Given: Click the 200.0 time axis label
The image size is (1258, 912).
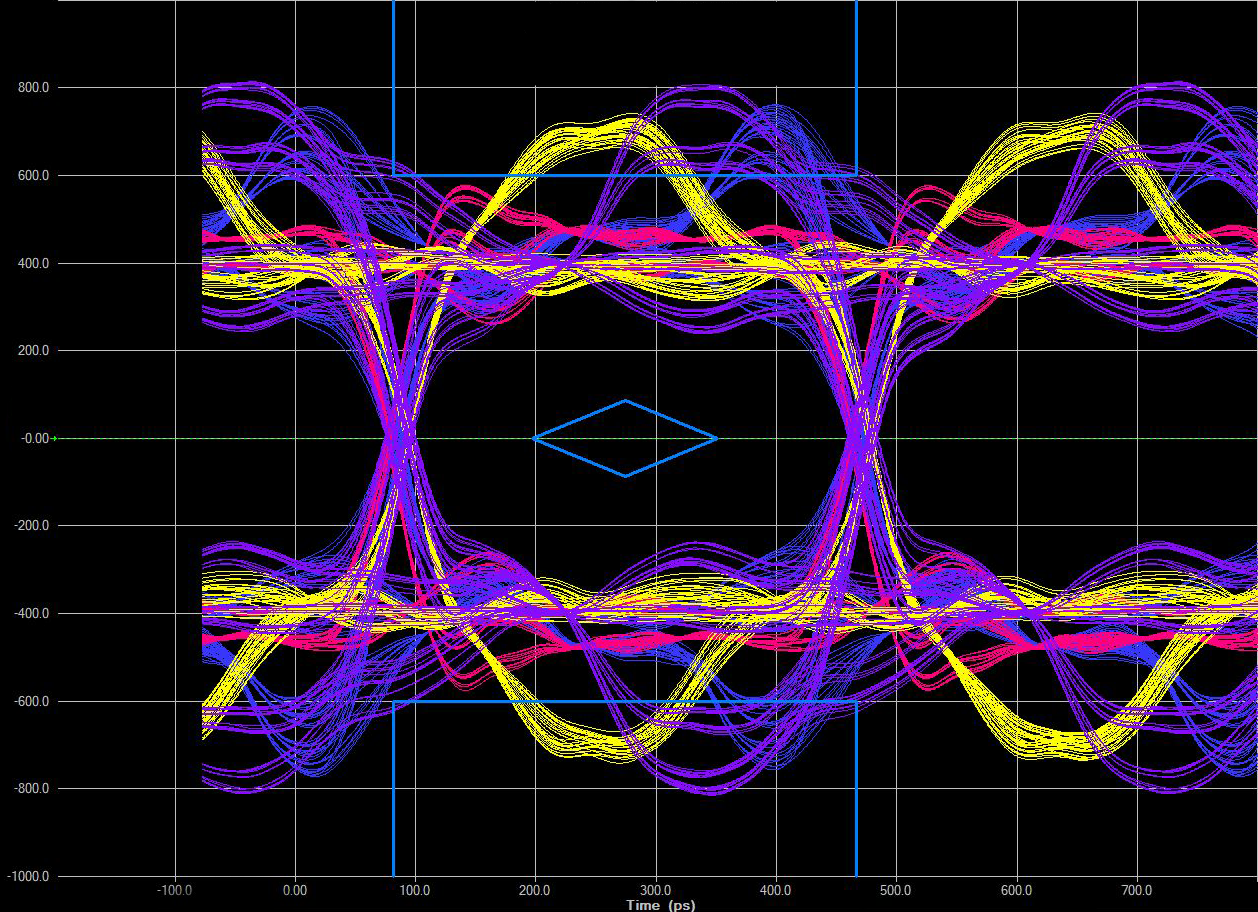Looking at the screenshot, I should (535, 889).
